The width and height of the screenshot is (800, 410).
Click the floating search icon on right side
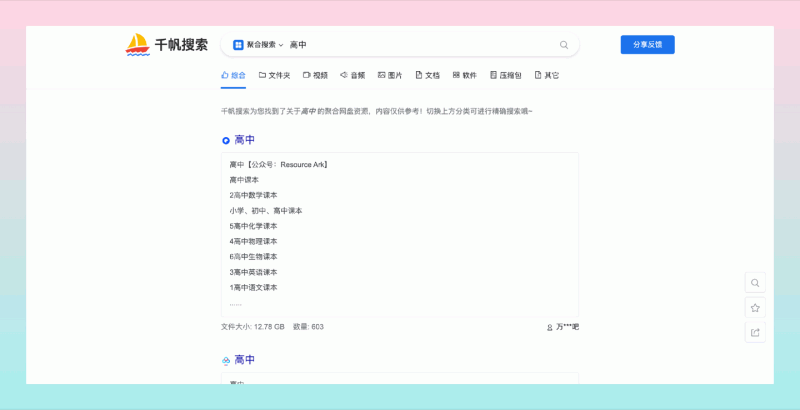point(755,283)
